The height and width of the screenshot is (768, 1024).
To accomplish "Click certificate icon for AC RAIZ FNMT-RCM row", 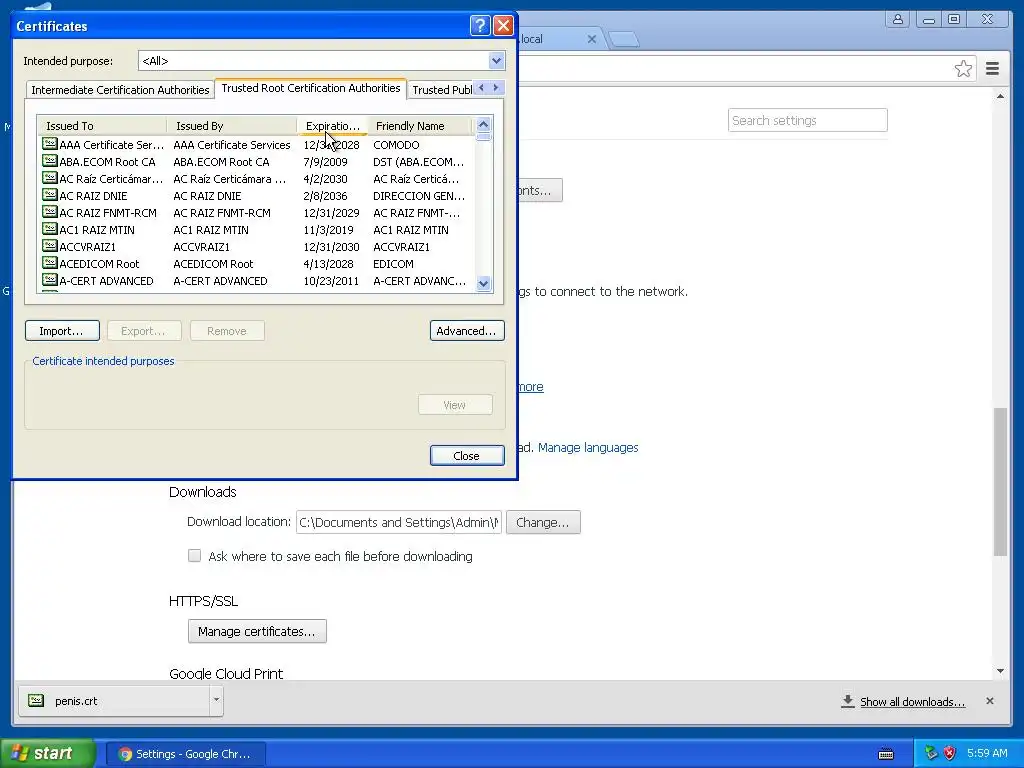I will click(x=50, y=212).
